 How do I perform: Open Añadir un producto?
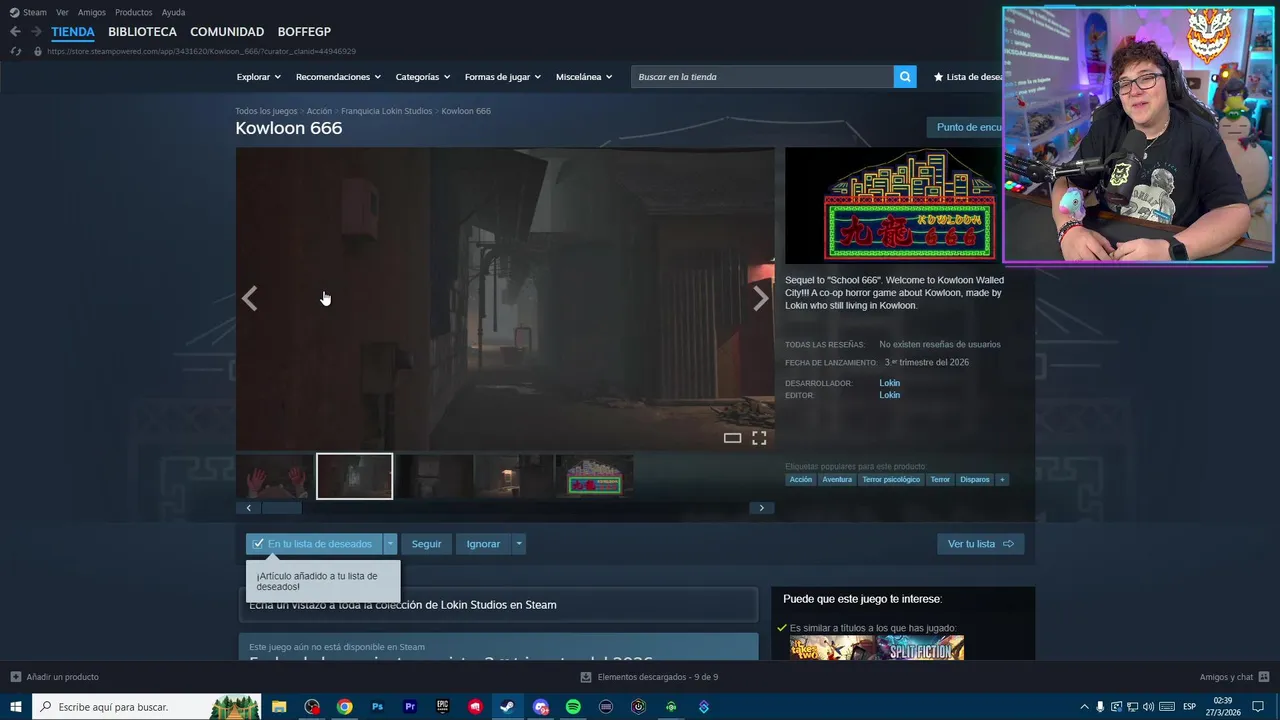pos(55,677)
